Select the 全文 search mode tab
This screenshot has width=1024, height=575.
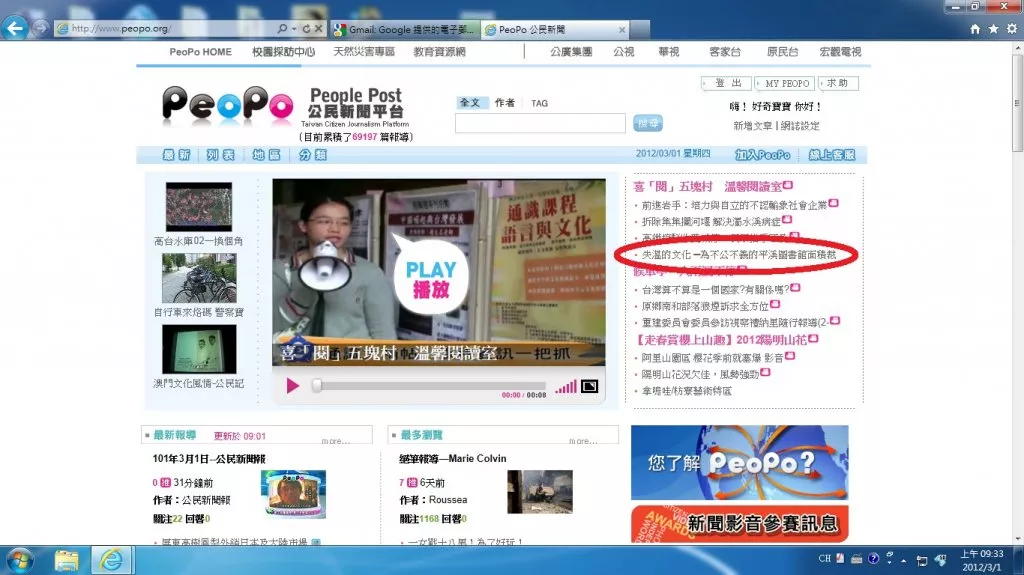pos(470,103)
